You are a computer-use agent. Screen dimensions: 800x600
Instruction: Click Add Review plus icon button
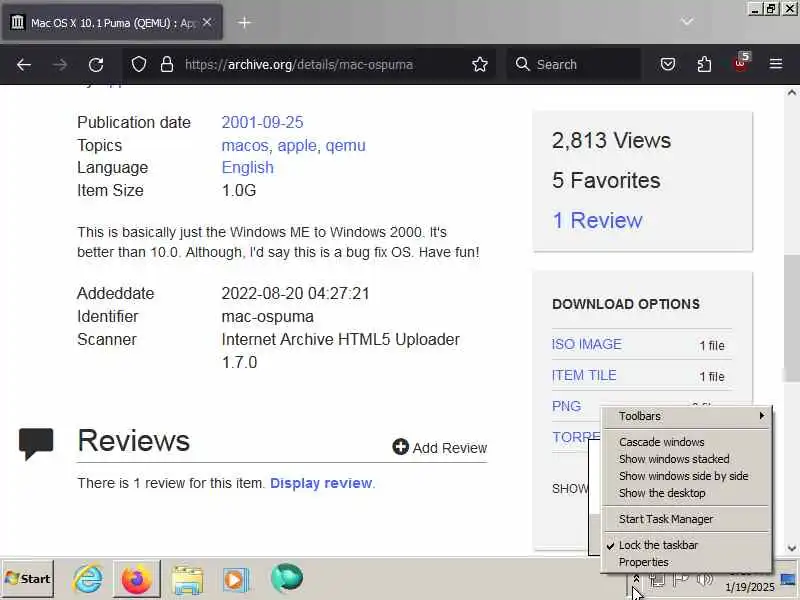440,447
